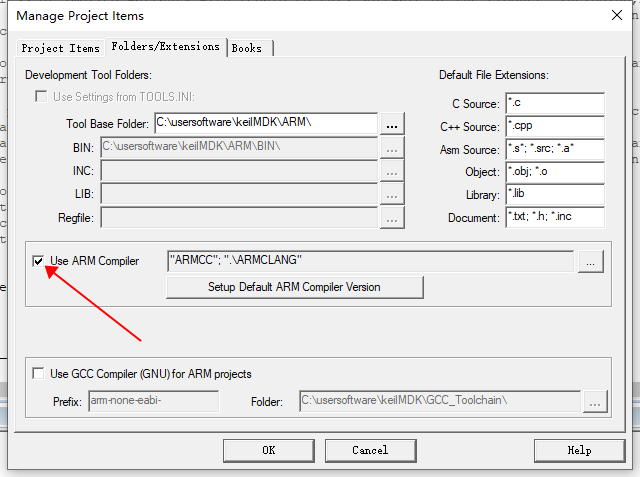The height and width of the screenshot is (477, 640).
Task: Open the Books tab
Action: 247,47
